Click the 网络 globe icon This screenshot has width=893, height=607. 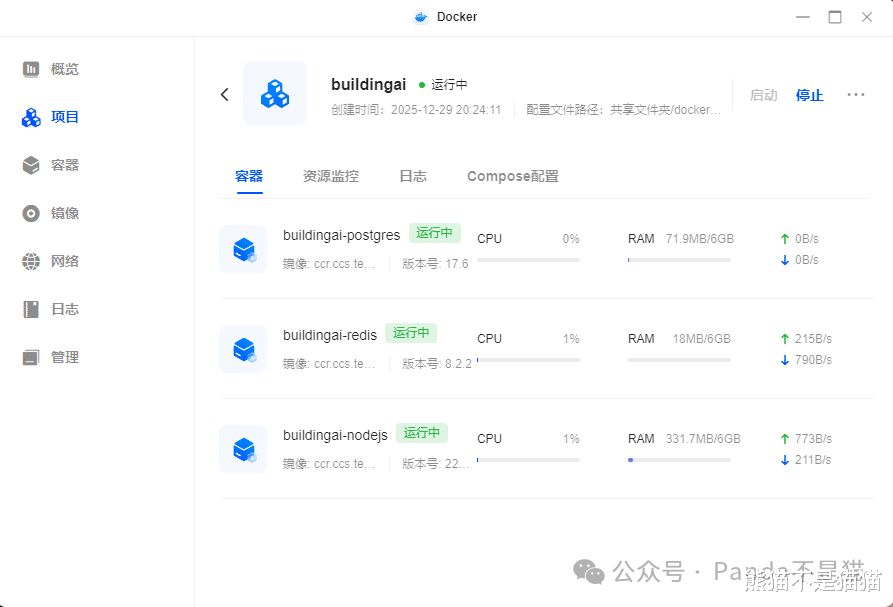pos(31,261)
